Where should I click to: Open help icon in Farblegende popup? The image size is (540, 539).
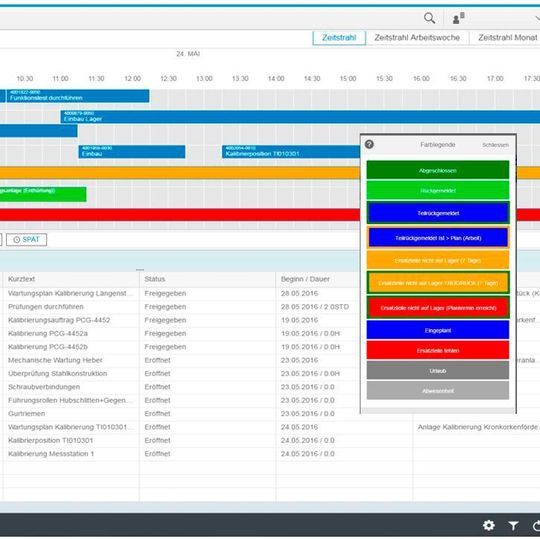[369, 144]
